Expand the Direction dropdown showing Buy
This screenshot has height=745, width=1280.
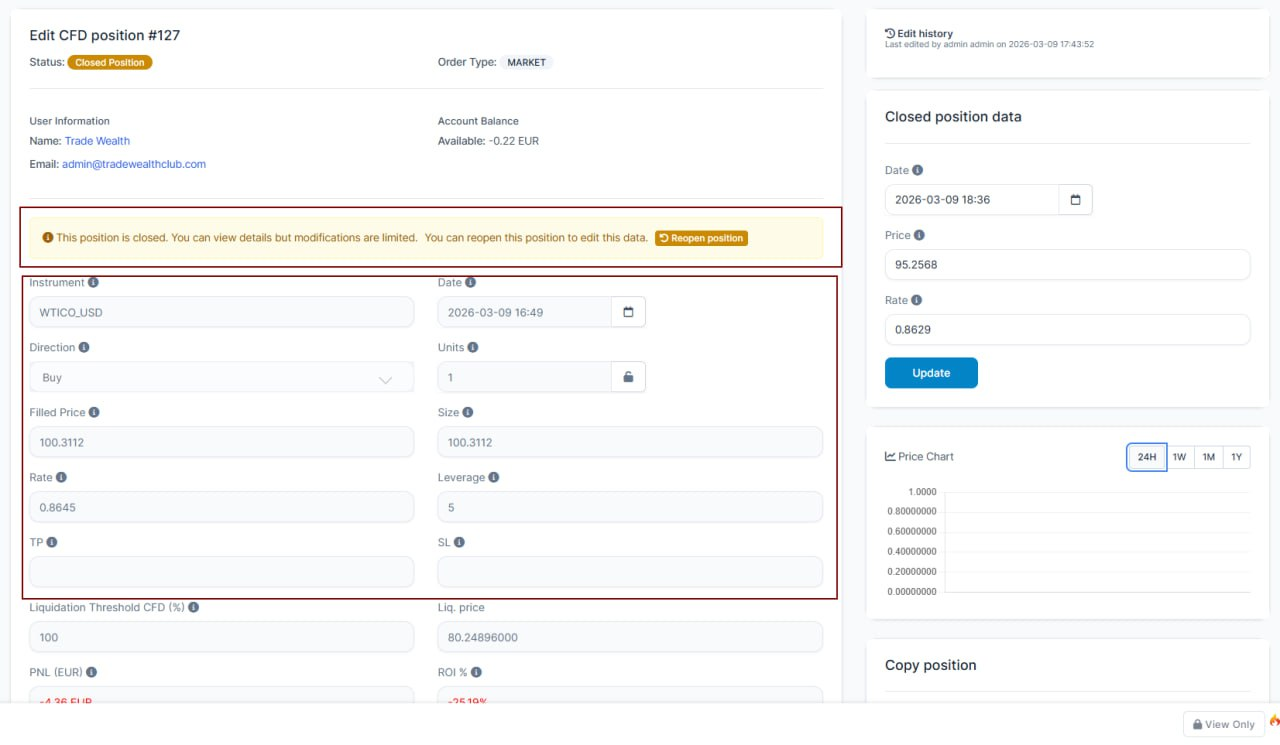[x=221, y=377]
